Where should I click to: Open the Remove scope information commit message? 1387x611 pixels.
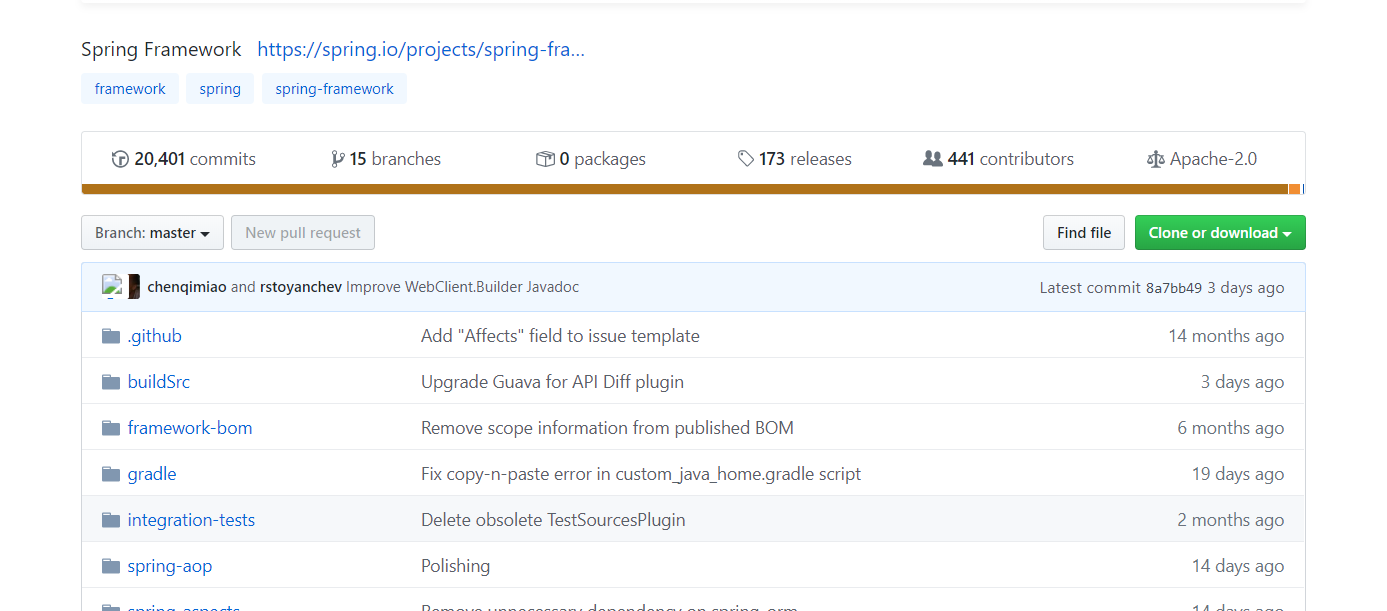607,428
